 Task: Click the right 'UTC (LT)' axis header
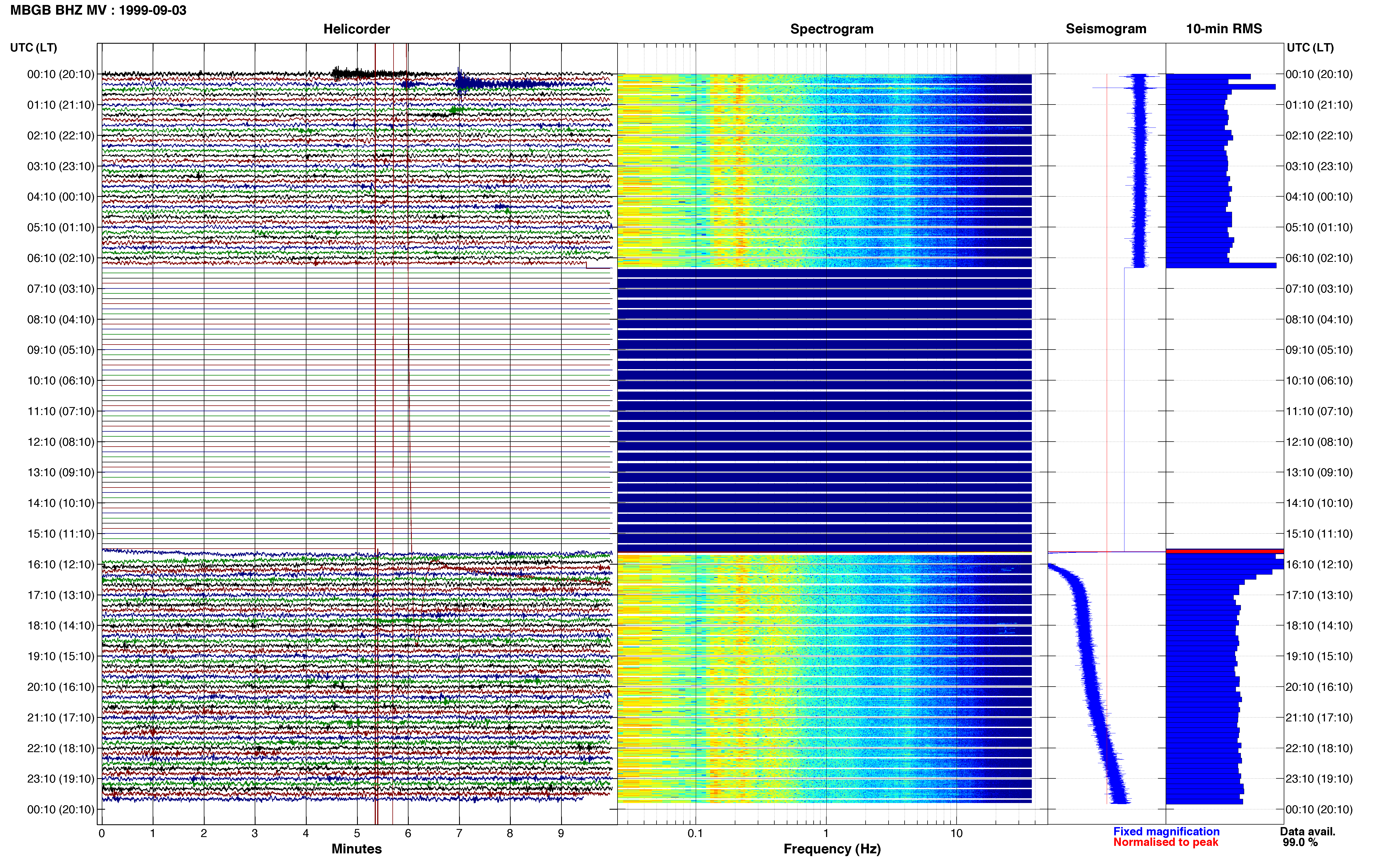coord(1311,48)
